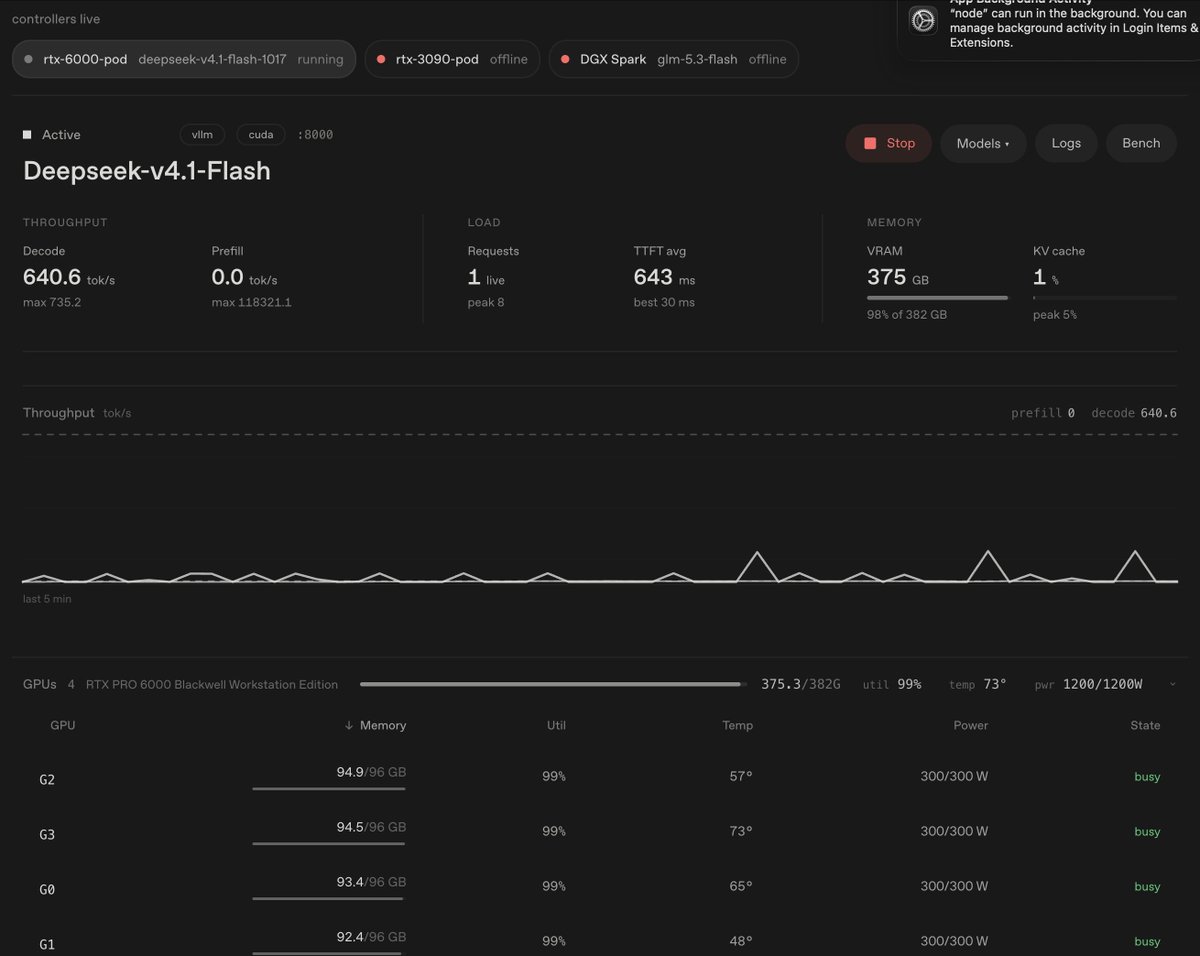Open the Models dropdown

coord(983,143)
